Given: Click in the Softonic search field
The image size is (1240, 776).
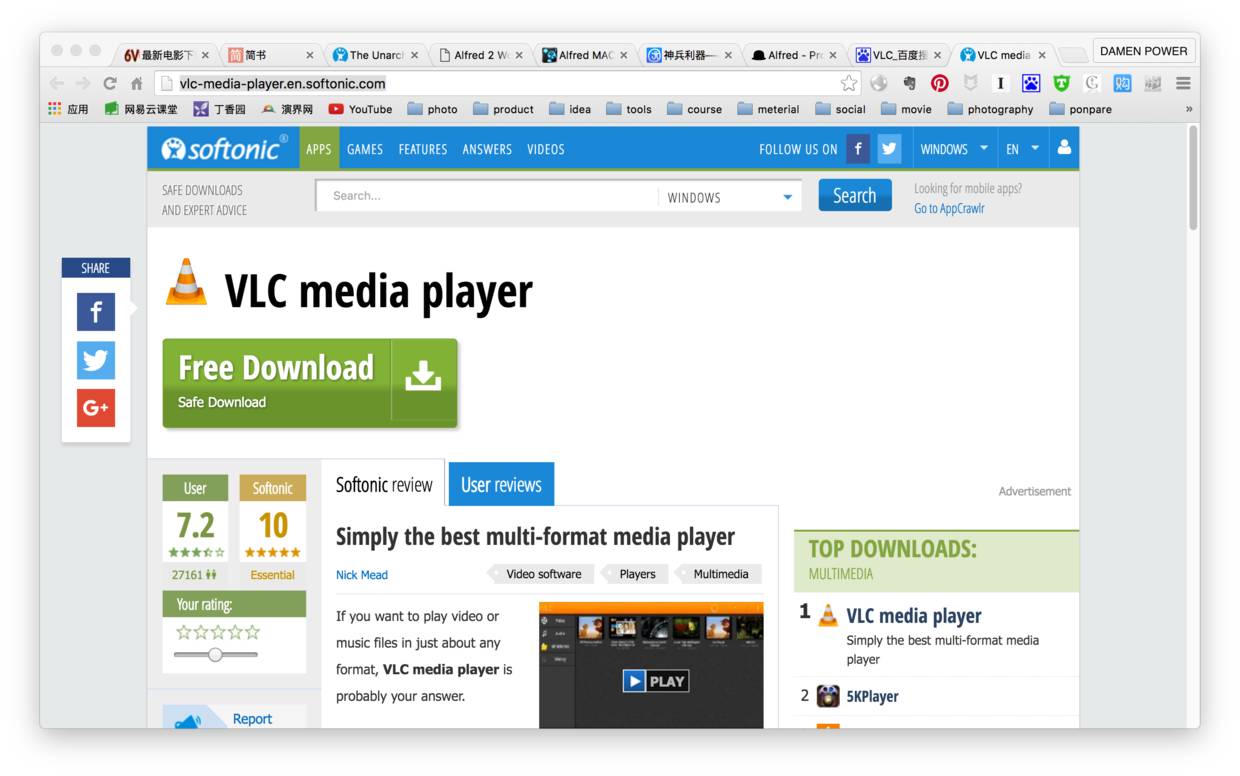Looking at the screenshot, I should (487, 196).
